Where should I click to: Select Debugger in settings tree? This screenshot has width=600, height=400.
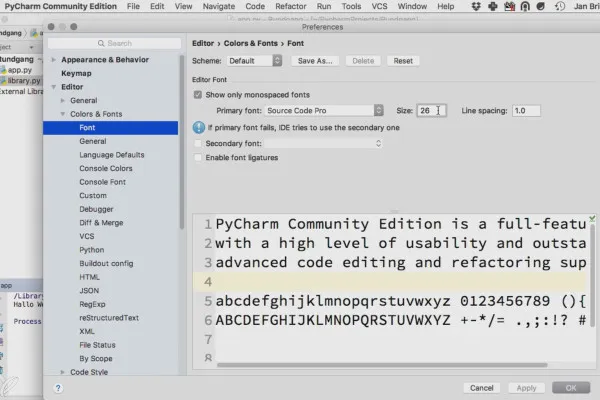[96, 209]
